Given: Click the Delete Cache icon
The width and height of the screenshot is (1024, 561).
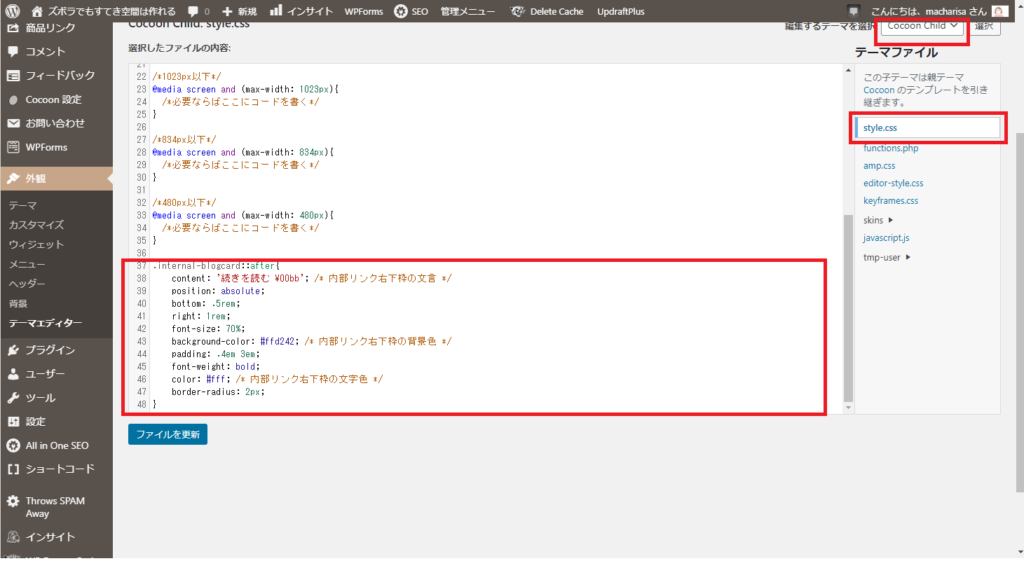Looking at the screenshot, I should (x=517, y=11).
